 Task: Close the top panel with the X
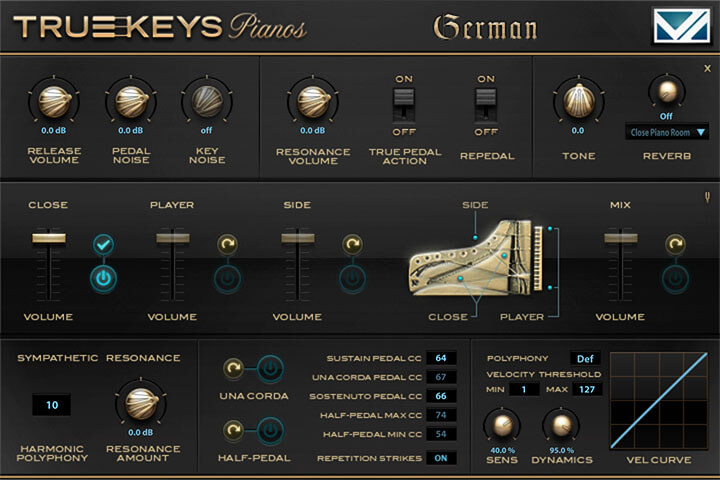[707, 68]
